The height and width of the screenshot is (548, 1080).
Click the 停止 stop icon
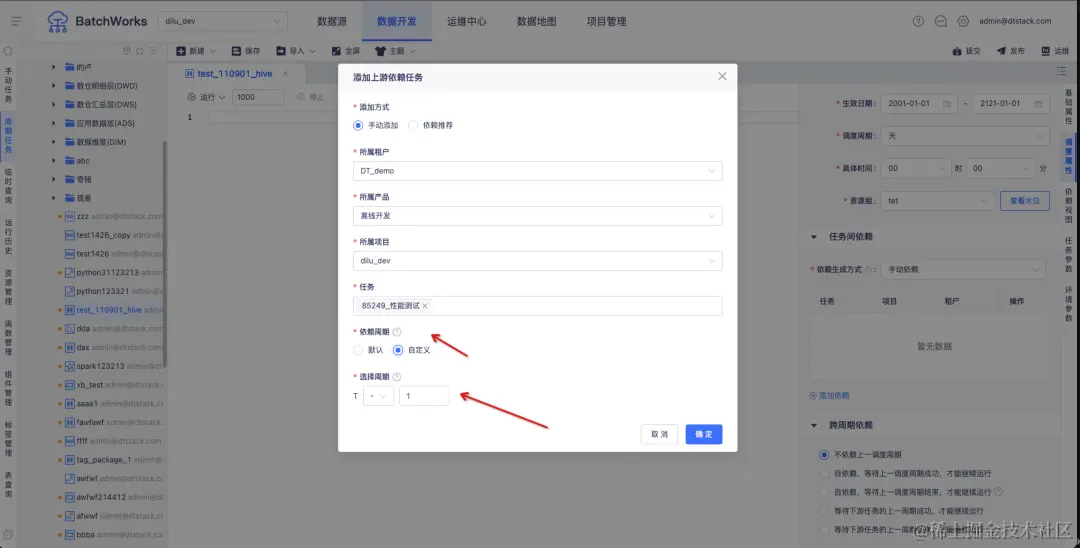tap(300, 97)
